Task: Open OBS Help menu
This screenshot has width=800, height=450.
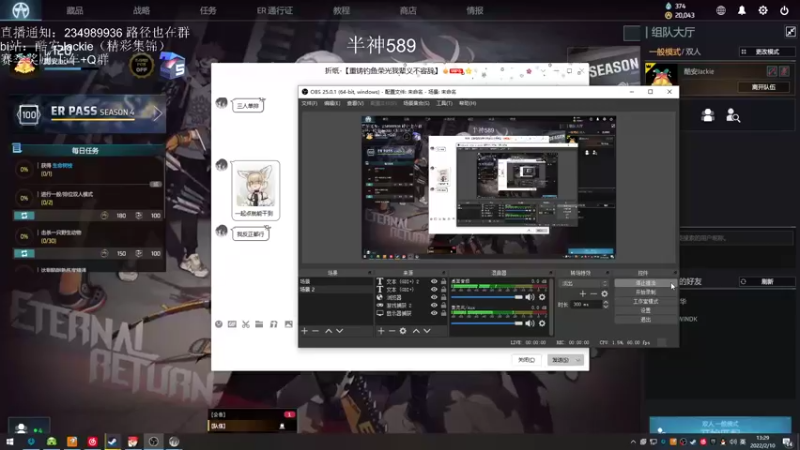Action: [467, 103]
